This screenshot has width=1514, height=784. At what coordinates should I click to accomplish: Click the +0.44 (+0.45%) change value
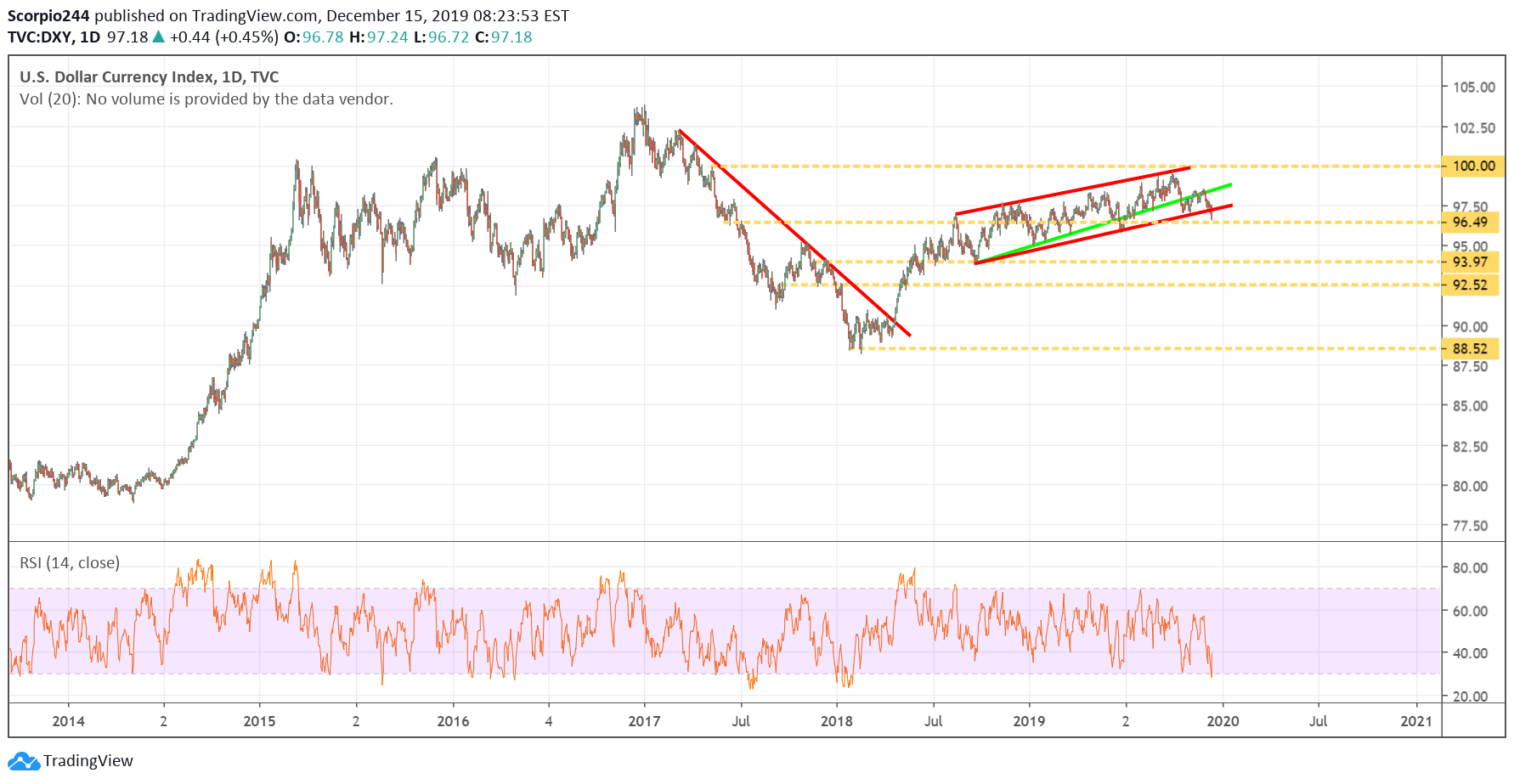tap(223, 37)
